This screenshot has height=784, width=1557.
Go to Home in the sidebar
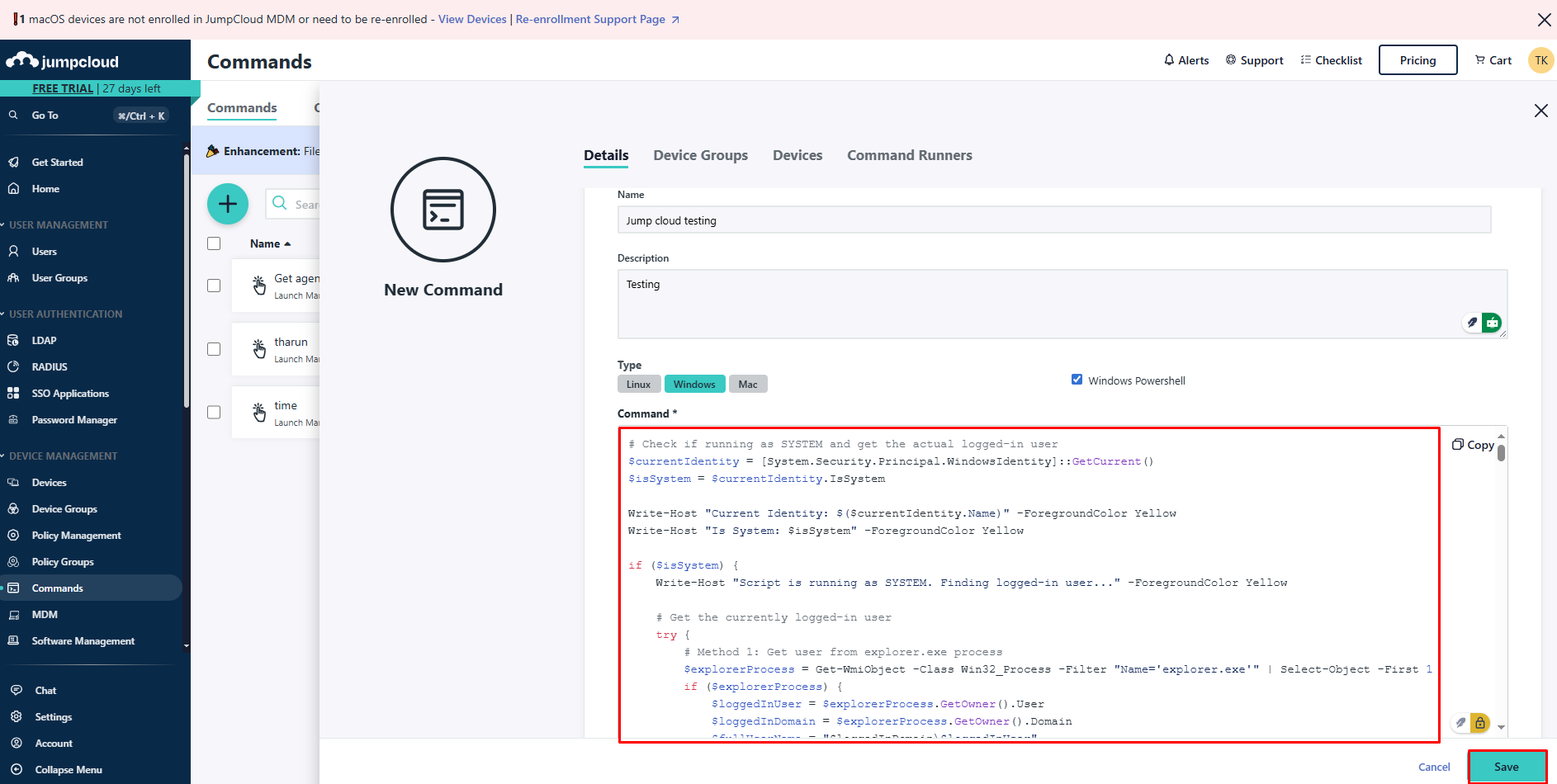(45, 189)
